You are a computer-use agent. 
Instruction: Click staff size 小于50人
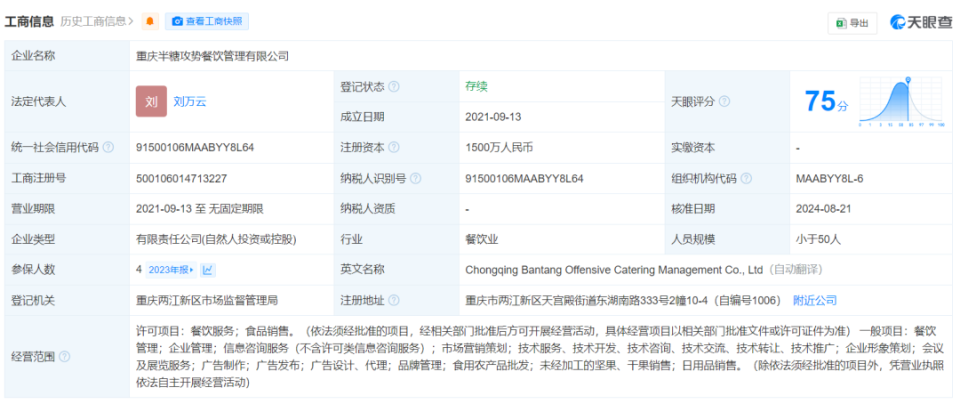point(819,239)
